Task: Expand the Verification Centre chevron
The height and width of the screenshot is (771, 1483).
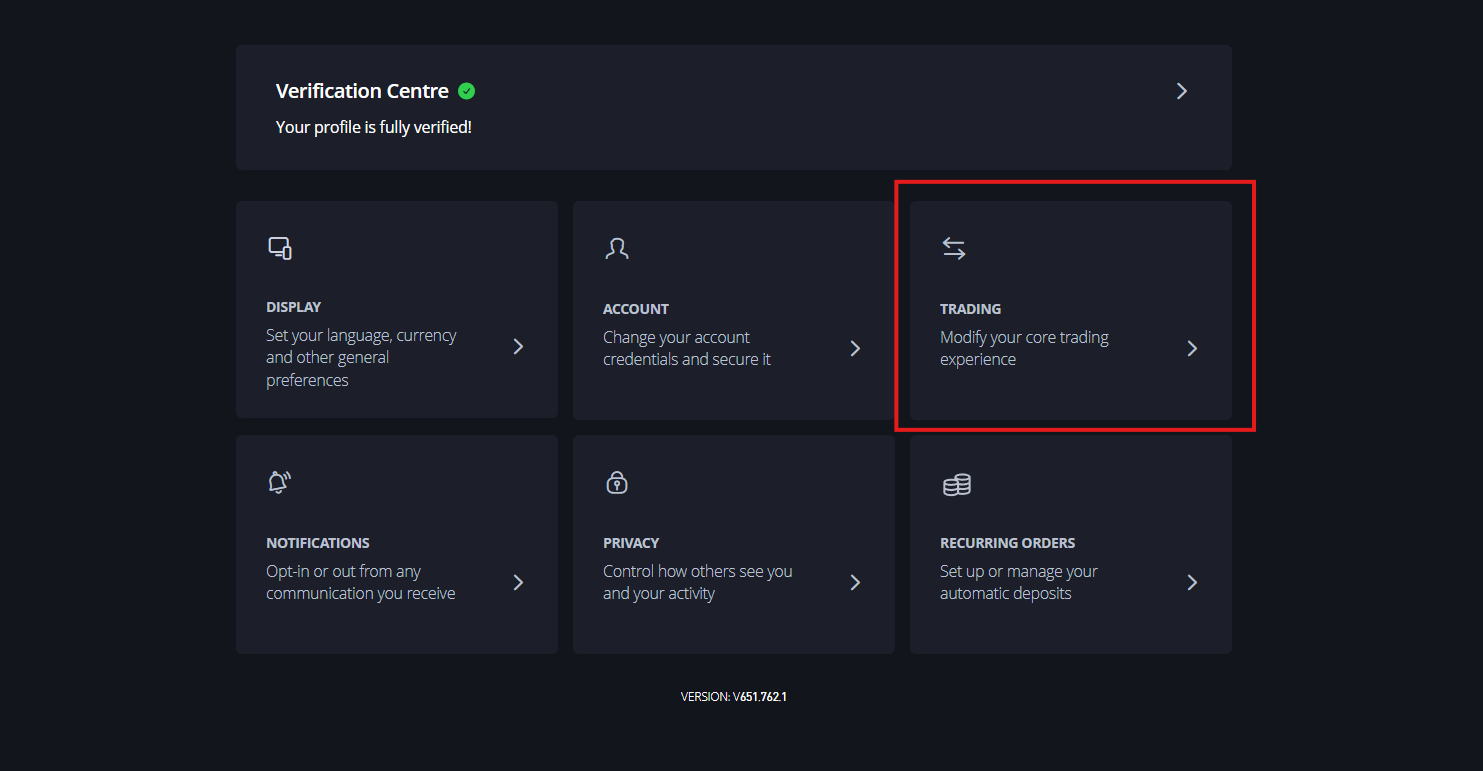Action: tap(1181, 90)
